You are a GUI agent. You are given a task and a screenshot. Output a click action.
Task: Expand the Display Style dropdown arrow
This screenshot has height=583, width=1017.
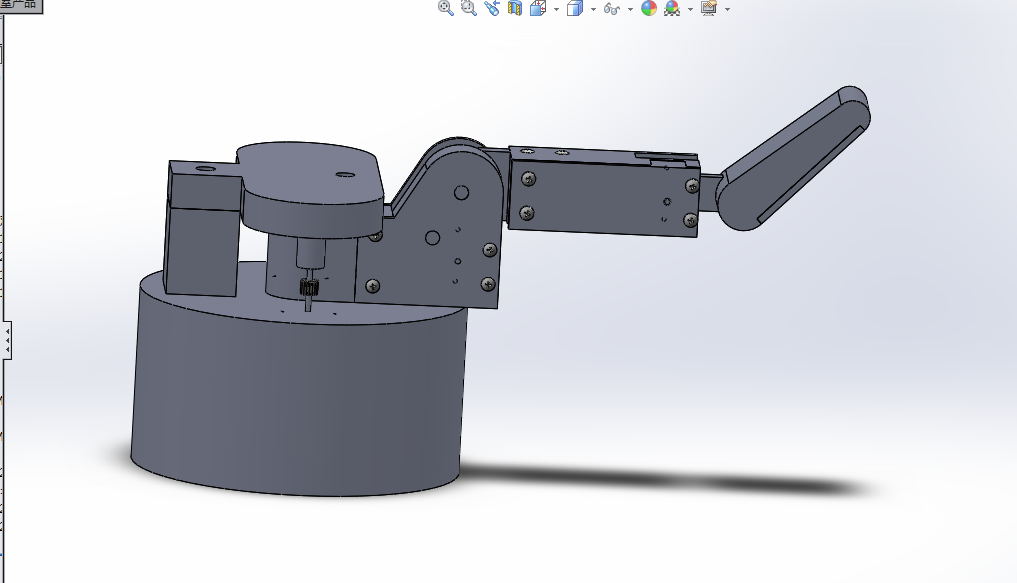[x=593, y=9]
